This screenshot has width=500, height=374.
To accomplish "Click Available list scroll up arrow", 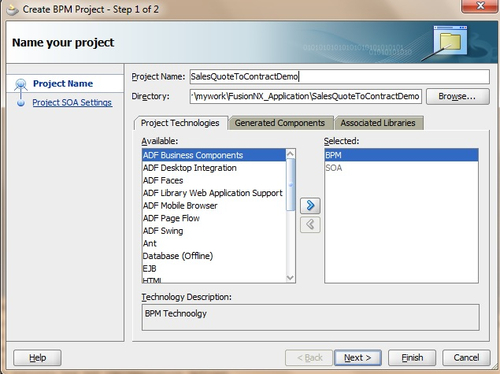I will (x=290, y=154).
